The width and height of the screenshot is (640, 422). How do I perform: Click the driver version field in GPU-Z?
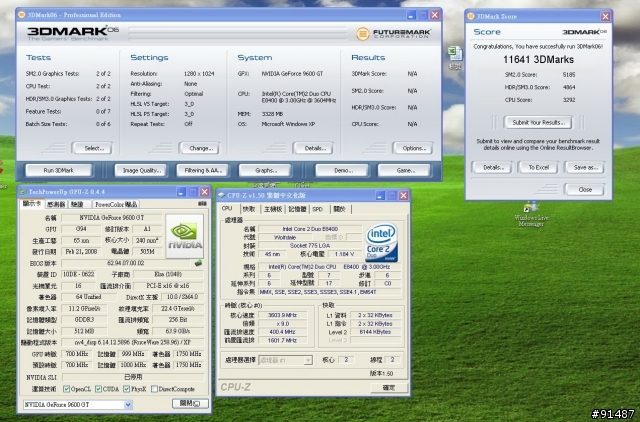coord(132,342)
